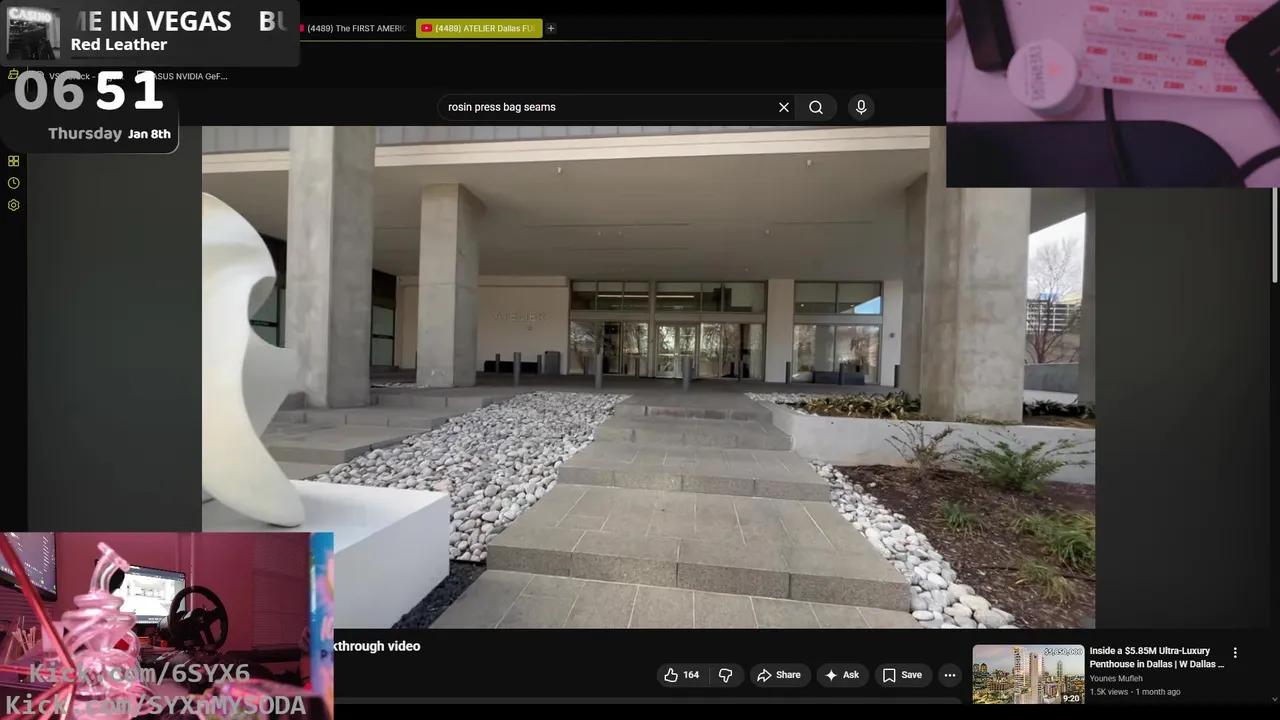Viewport: 1280px width, 720px height.
Task: Open the W Dallas penthouse video thumbnail
Action: 1028,675
